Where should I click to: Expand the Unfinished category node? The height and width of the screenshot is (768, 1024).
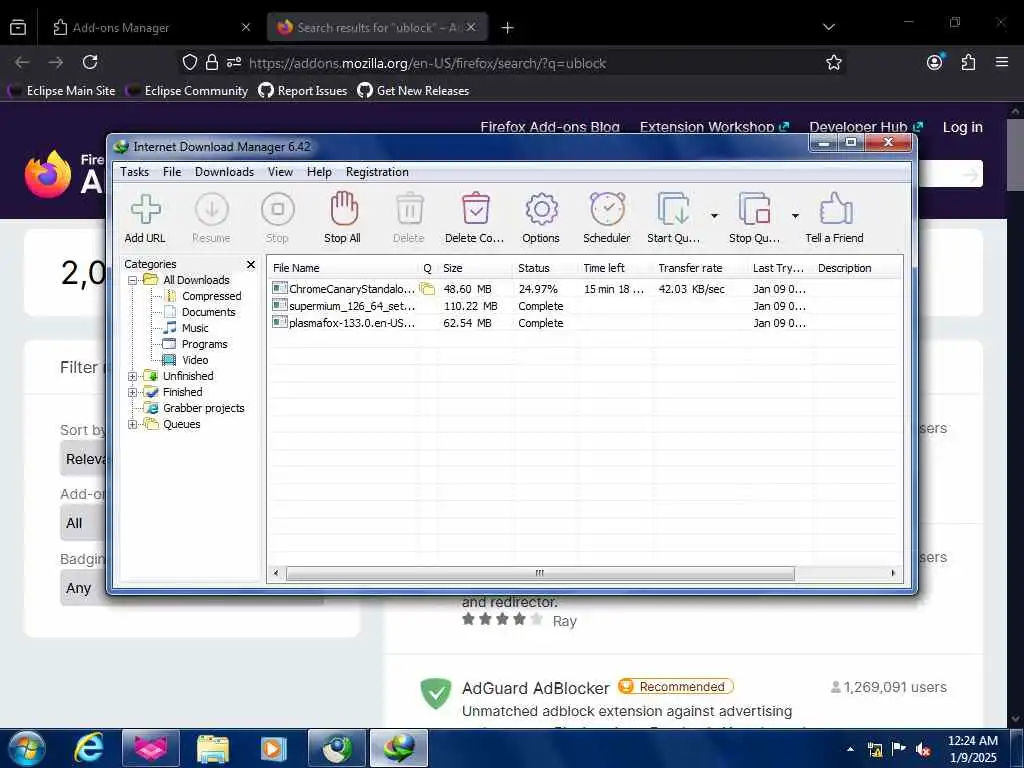[x=133, y=377]
